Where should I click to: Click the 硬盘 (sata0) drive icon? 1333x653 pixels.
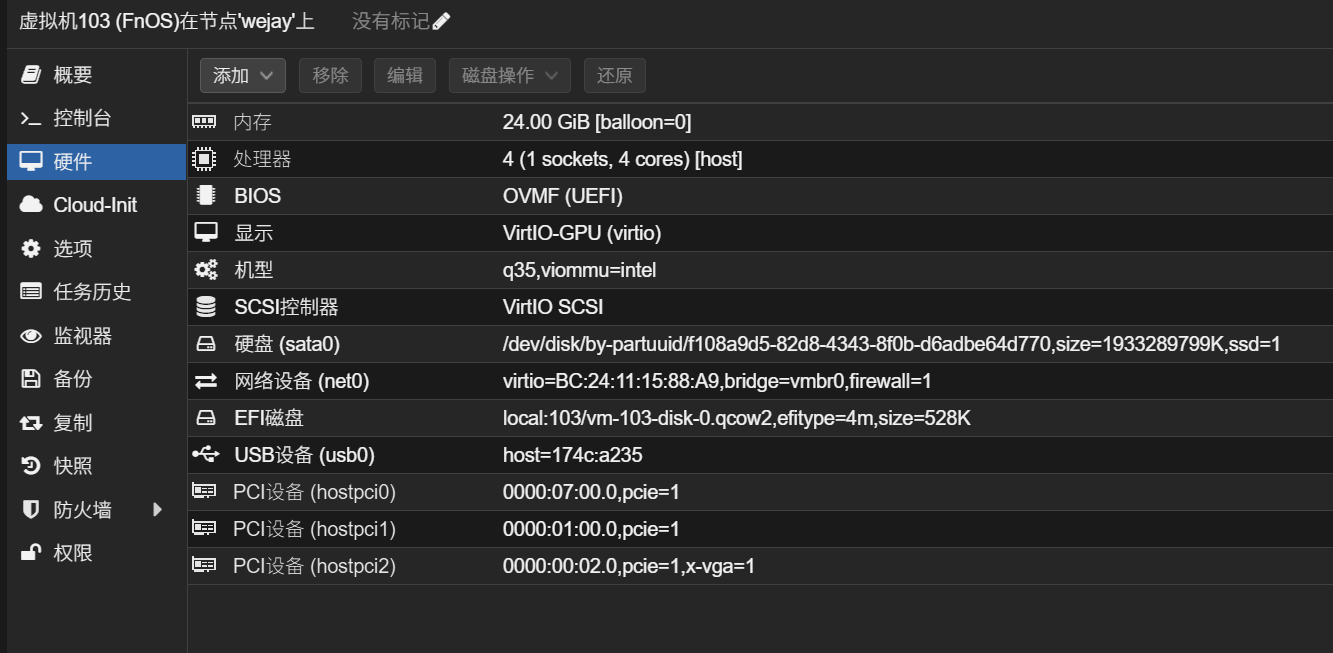click(x=205, y=344)
